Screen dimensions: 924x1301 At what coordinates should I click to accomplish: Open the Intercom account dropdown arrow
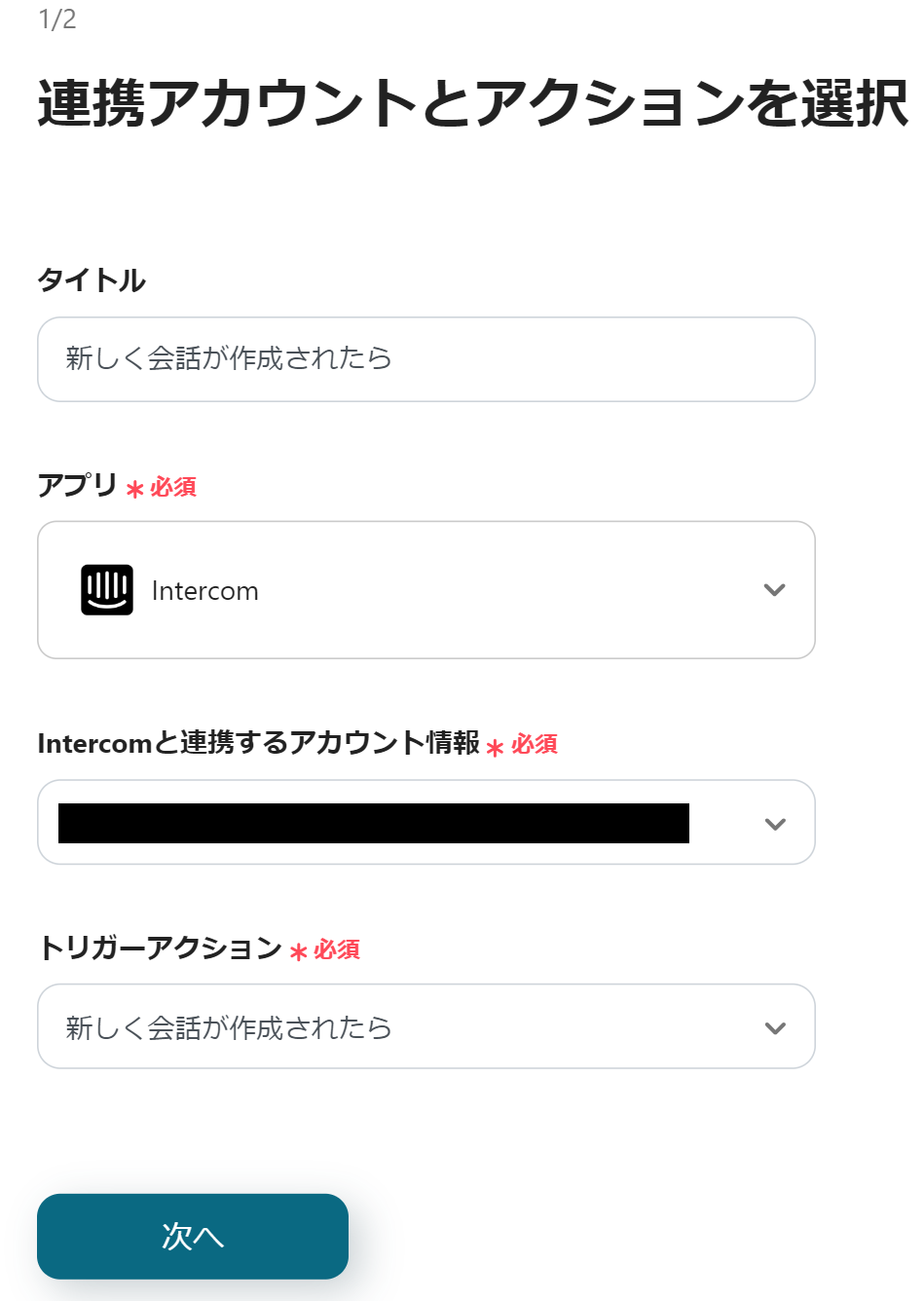[x=774, y=824]
